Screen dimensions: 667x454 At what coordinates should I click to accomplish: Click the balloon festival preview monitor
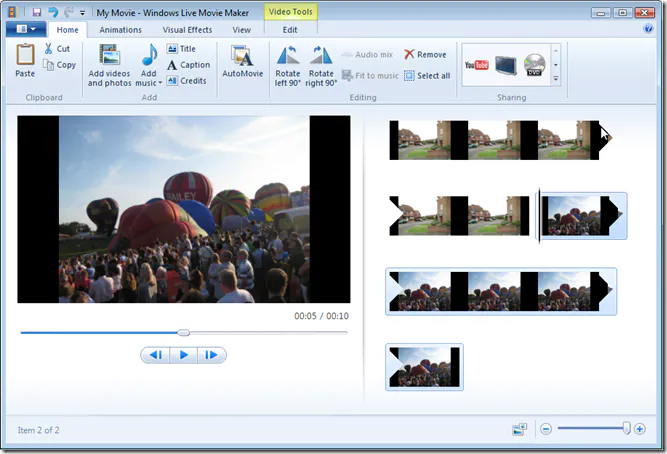coord(184,209)
